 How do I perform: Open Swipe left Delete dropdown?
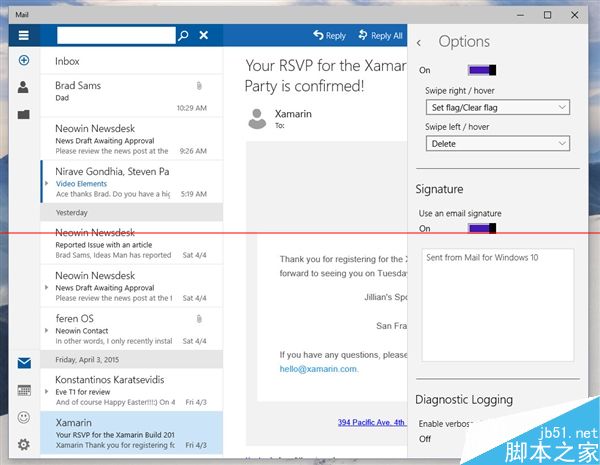497,144
